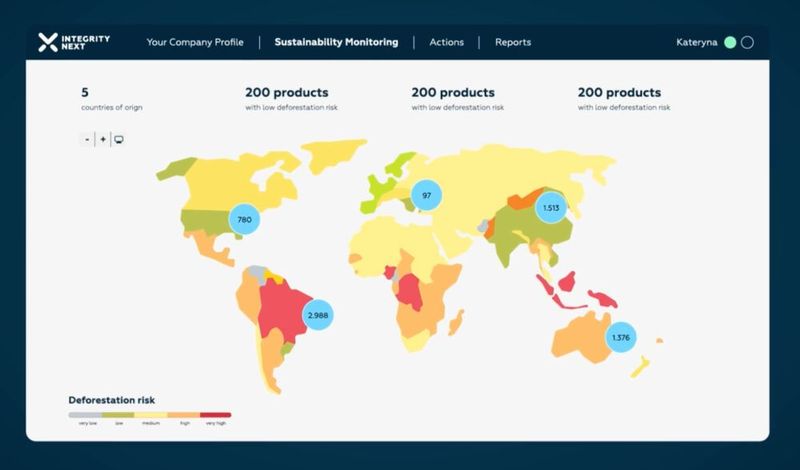Zoom out the map with minus button

pos(87,139)
